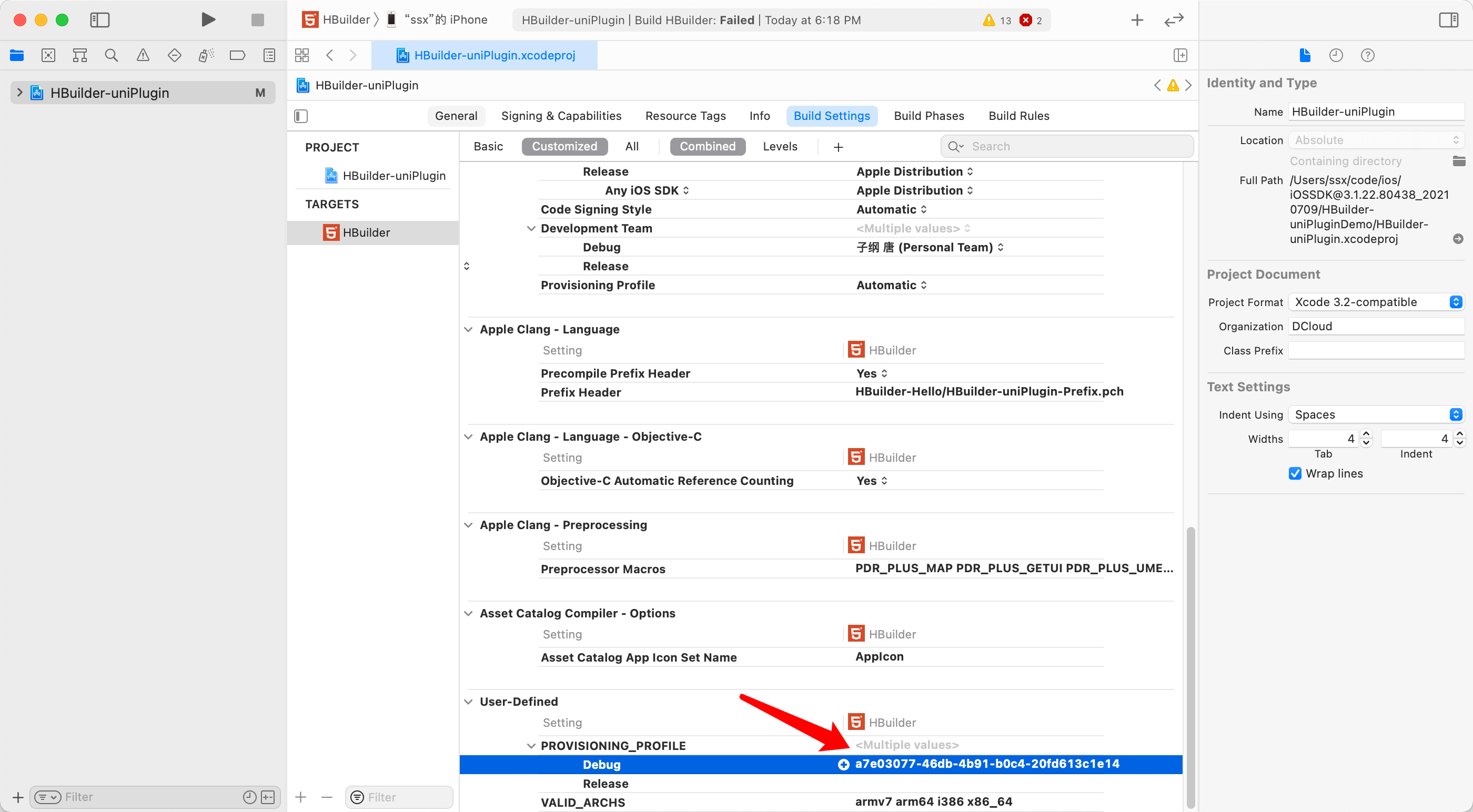Screen dimensions: 1473x812
Task: Open the Issue navigator warning icon
Action: coord(143,55)
